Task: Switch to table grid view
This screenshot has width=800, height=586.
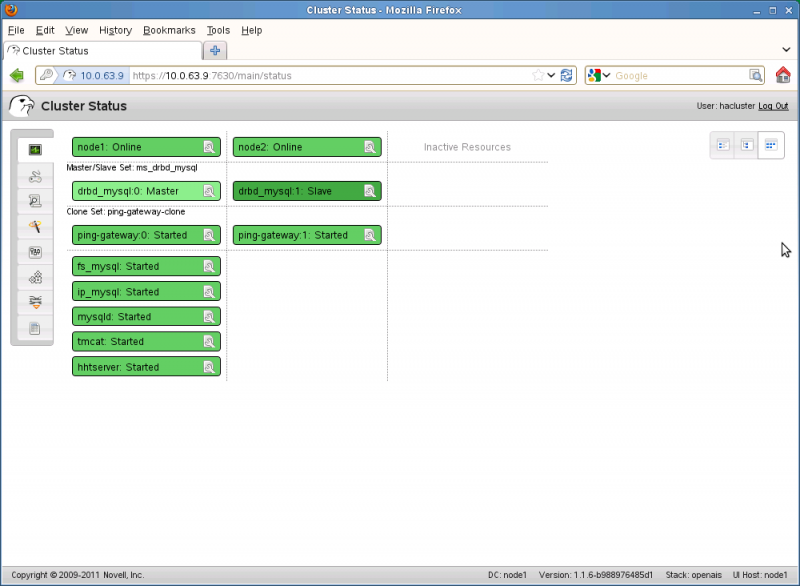Action: 771,145
